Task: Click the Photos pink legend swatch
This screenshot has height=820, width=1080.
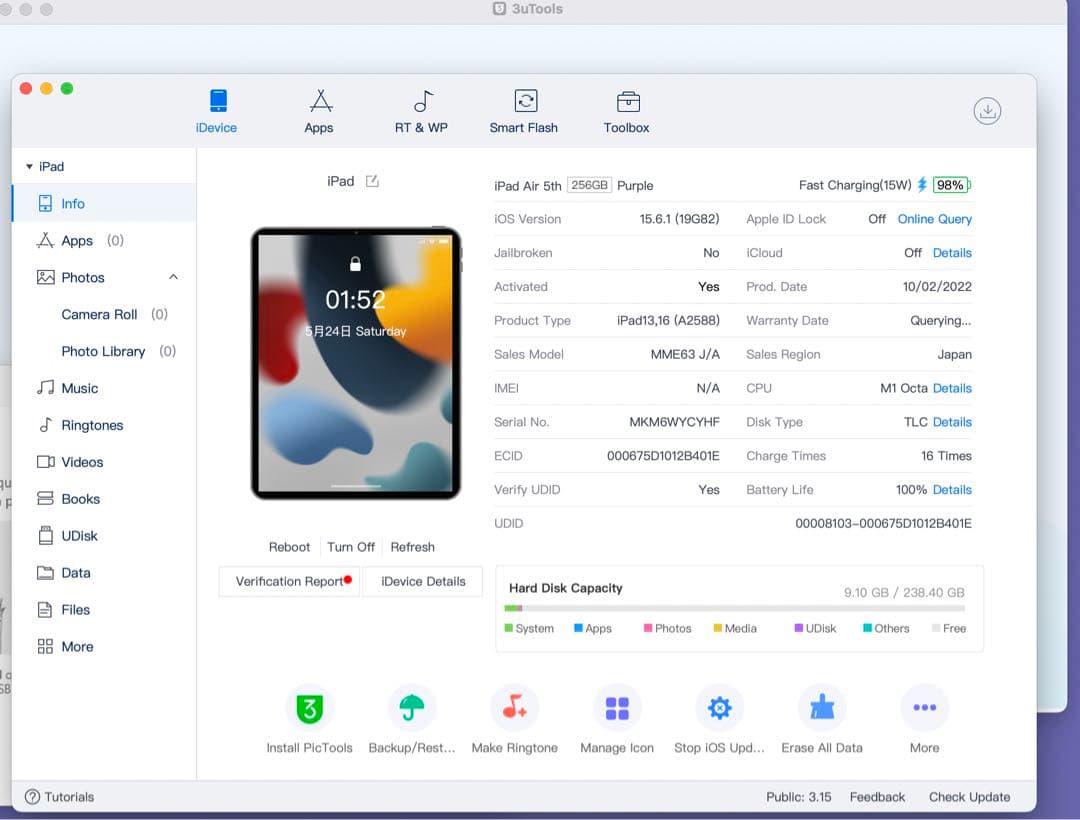Action: pos(648,628)
